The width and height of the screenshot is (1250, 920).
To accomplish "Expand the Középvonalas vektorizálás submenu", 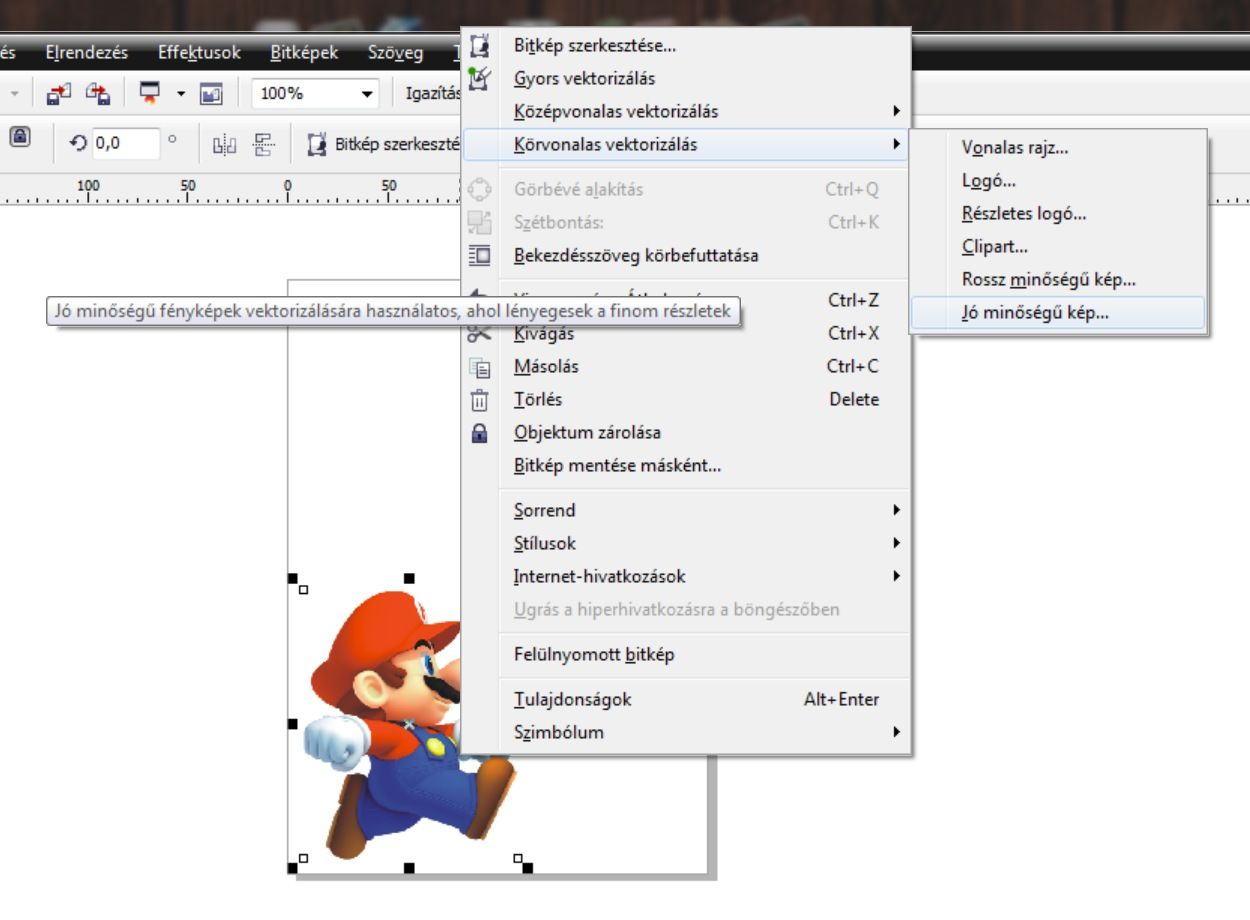I will coord(685,111).
